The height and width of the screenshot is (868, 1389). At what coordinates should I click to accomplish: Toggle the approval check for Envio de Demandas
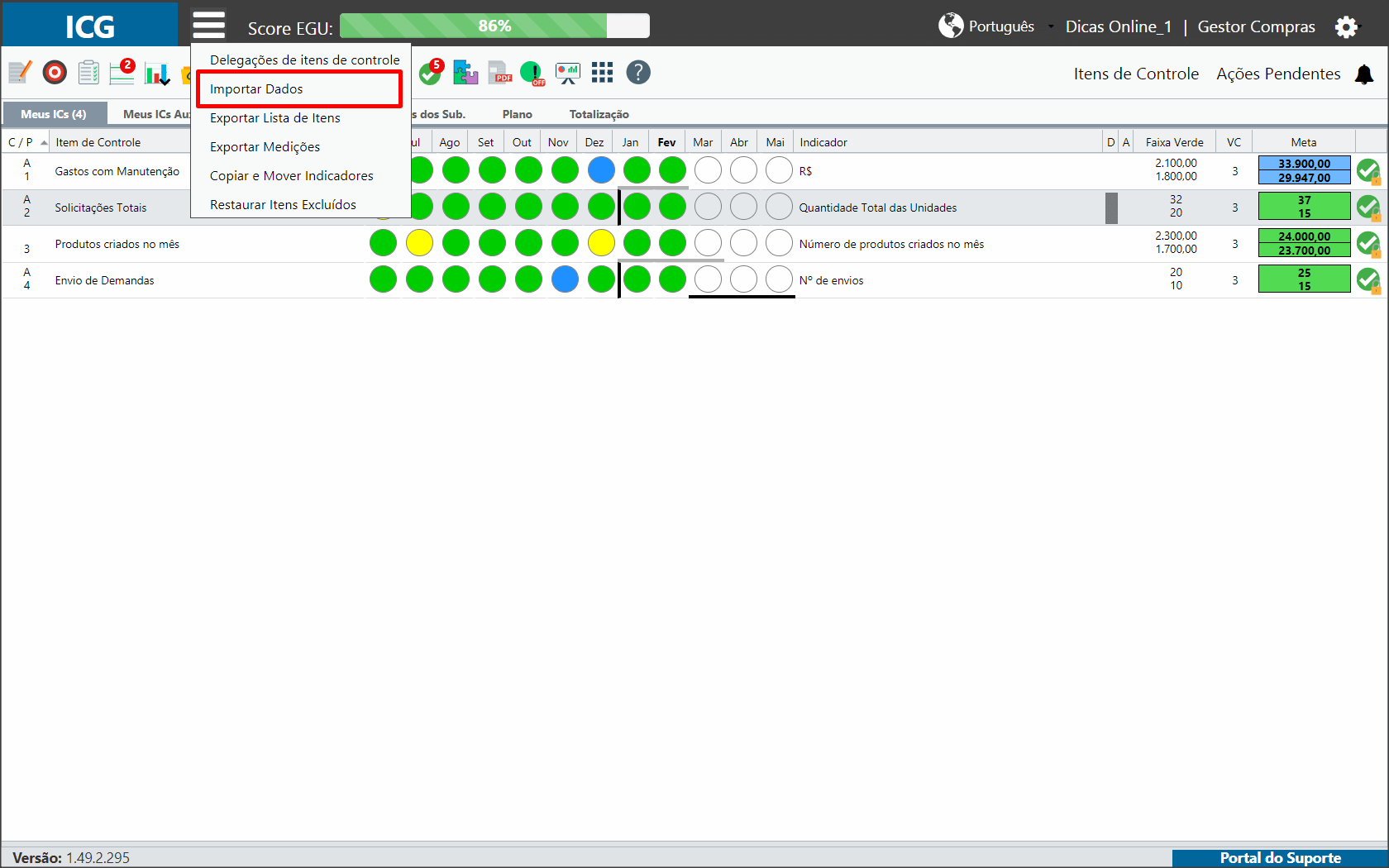[1368, 280]
